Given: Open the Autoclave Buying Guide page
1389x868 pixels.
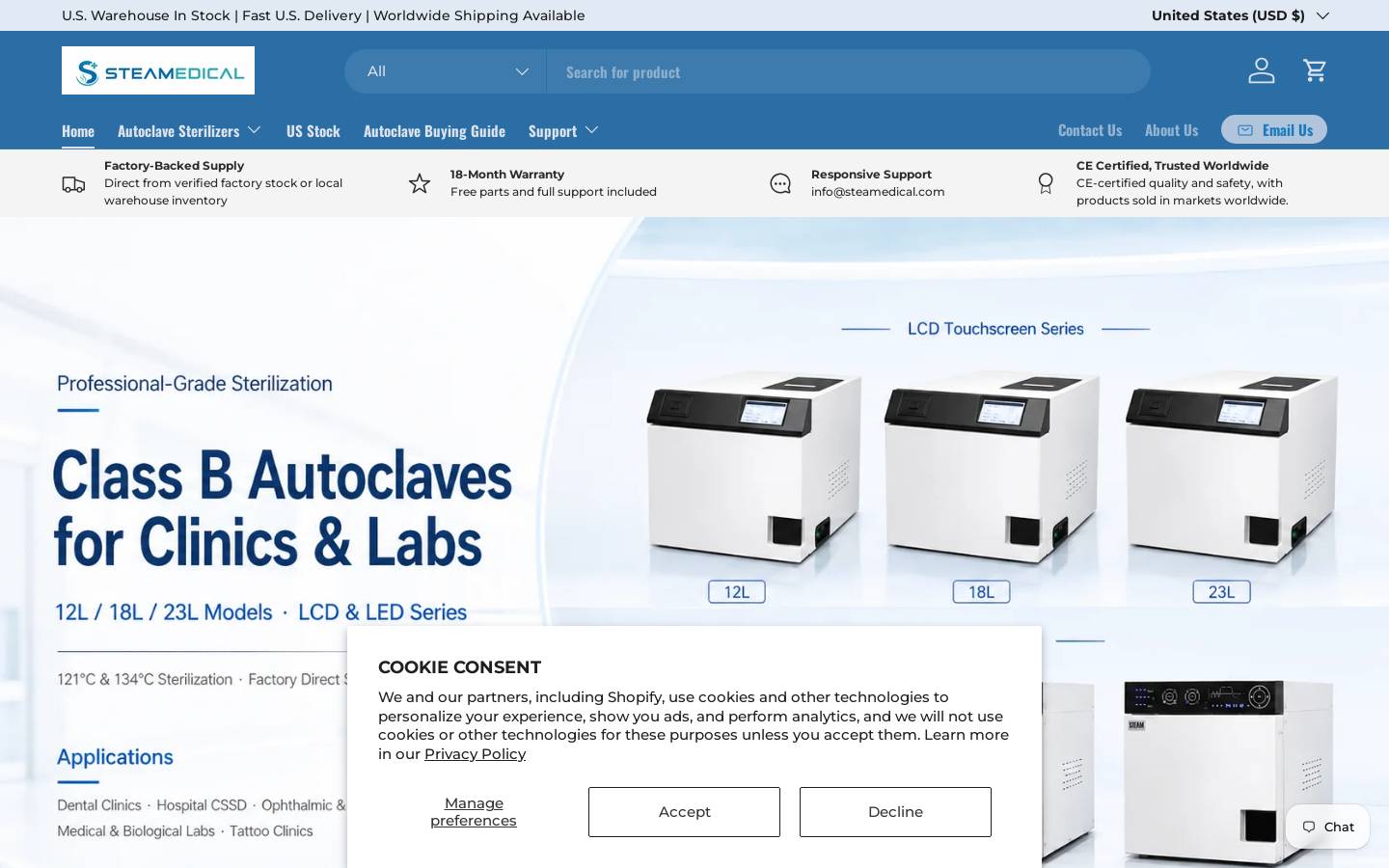Looking at the screenshot, I should pyautogui.click(x=434, y=130).
